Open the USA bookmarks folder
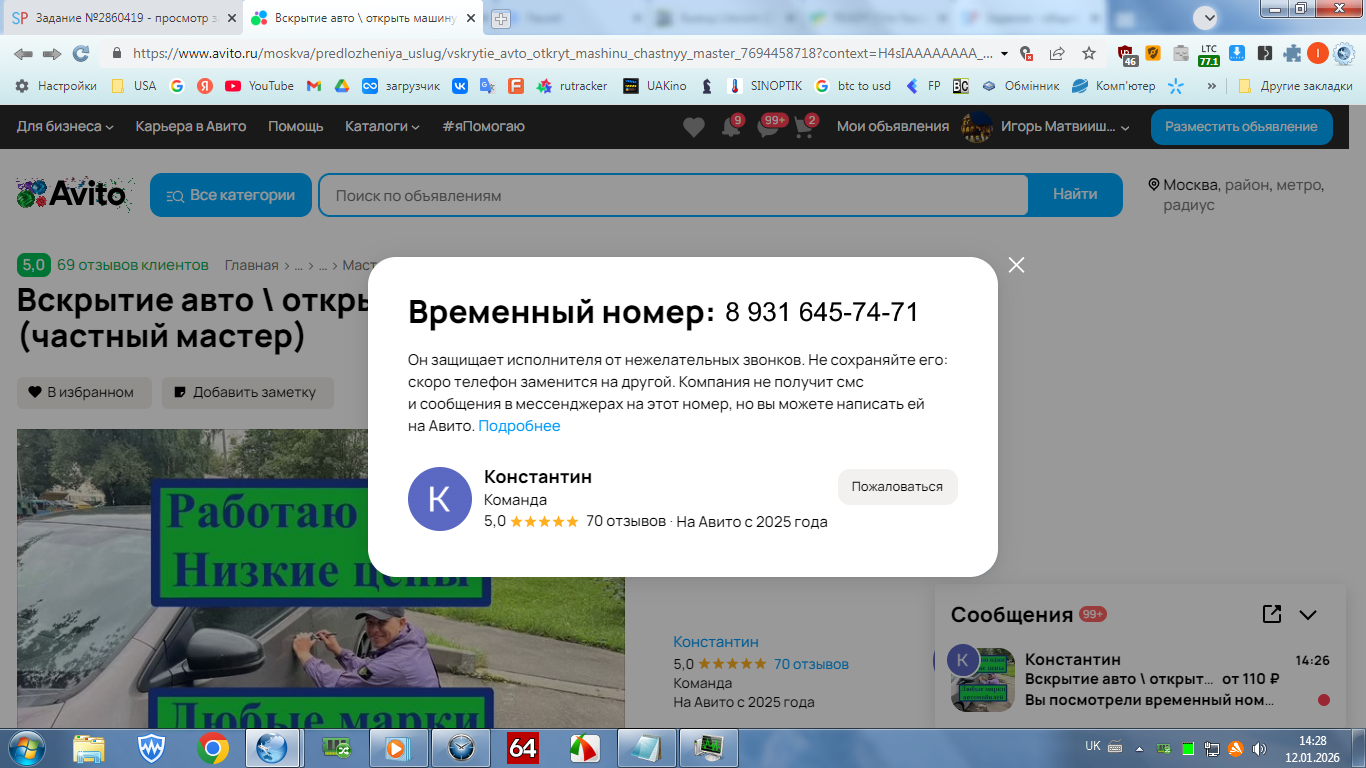The image size is (1366, 768). [134, 86]
